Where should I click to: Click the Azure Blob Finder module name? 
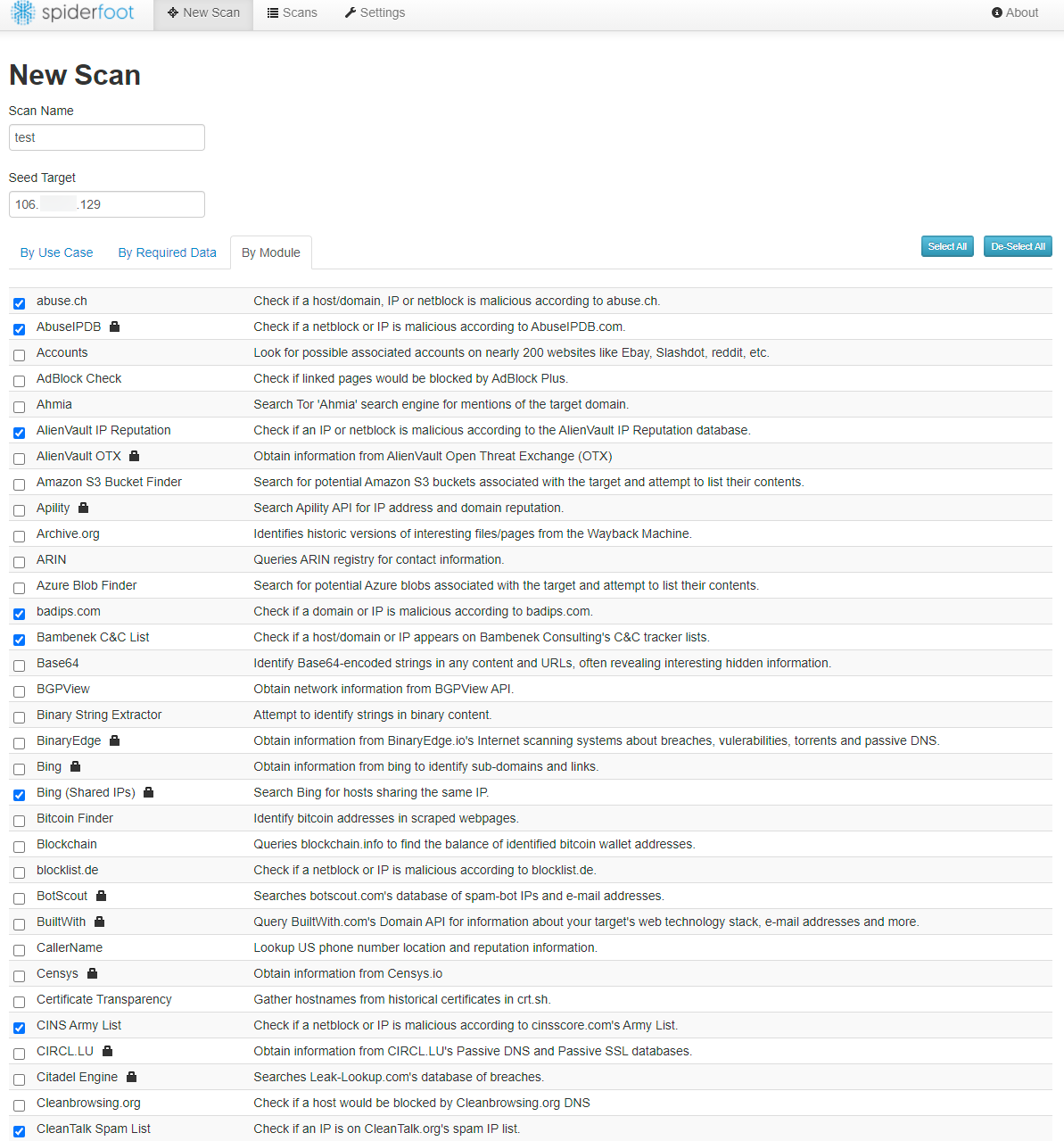click(87, 585)
